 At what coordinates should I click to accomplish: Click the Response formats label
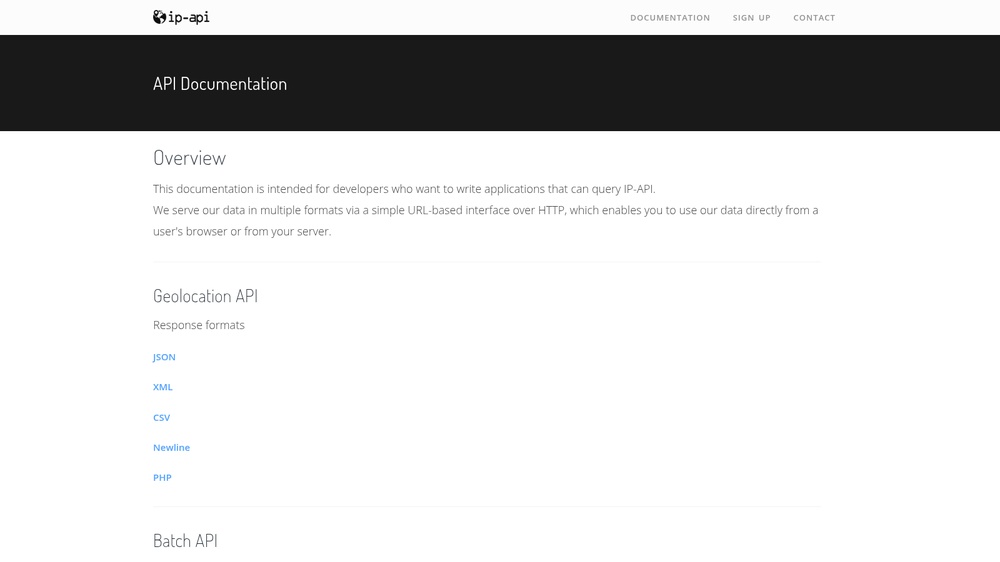pos(199,325)
